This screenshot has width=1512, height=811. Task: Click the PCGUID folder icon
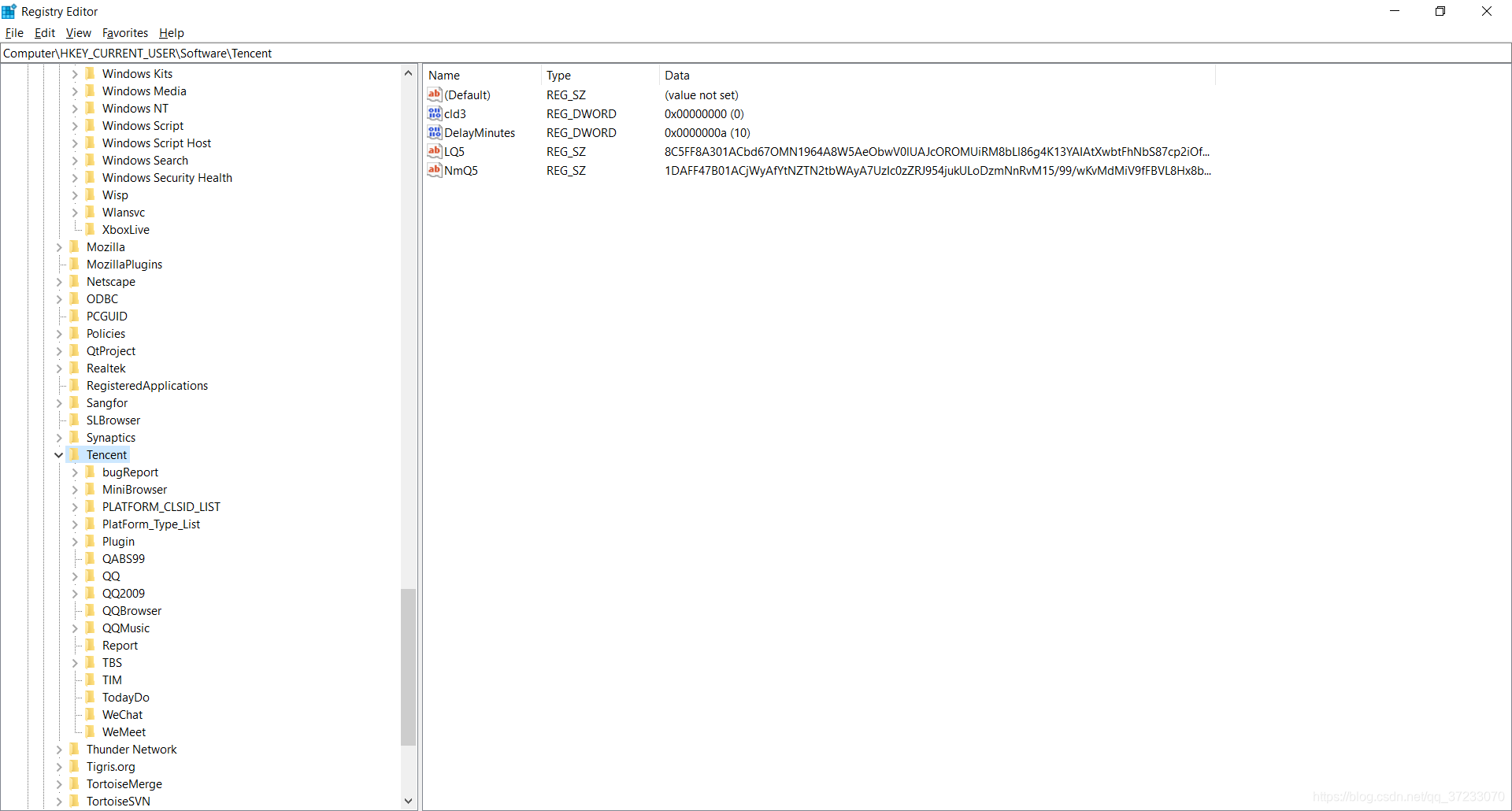(x=75, y=316)
